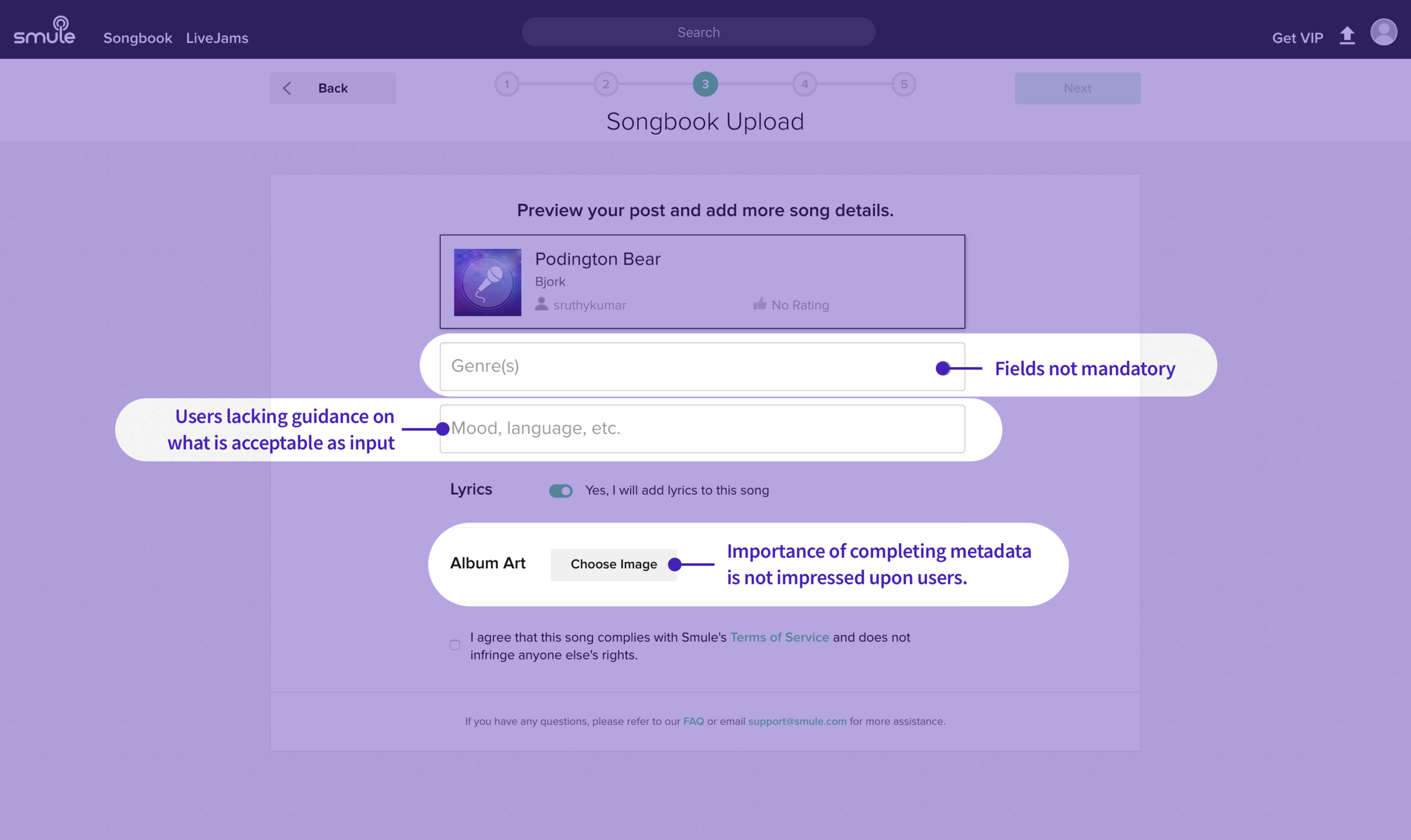Open the Smule logo home link
Image resolution: width=1411 pixels, height=840 pixels.
point(44,30)
